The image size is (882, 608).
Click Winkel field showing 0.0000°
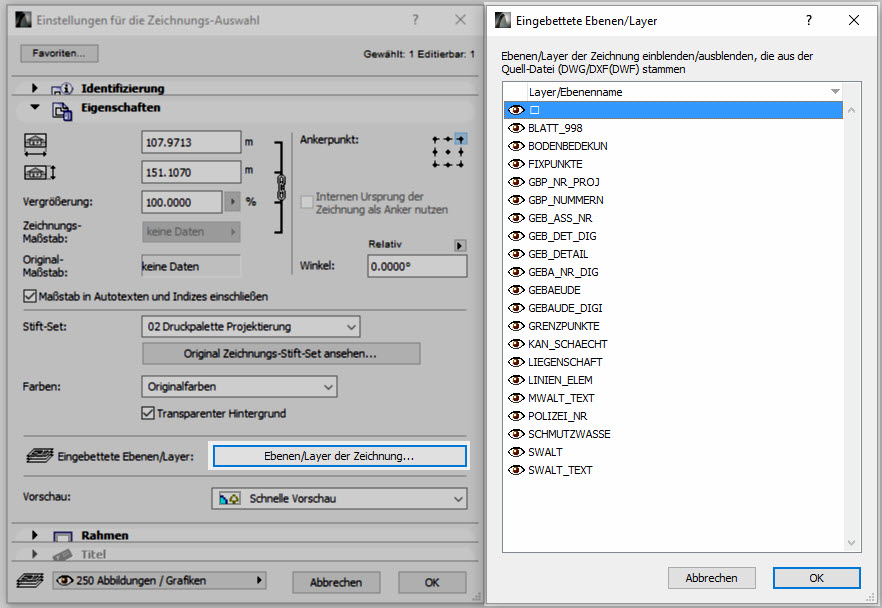pyautogui.click(x=417, y=266)
